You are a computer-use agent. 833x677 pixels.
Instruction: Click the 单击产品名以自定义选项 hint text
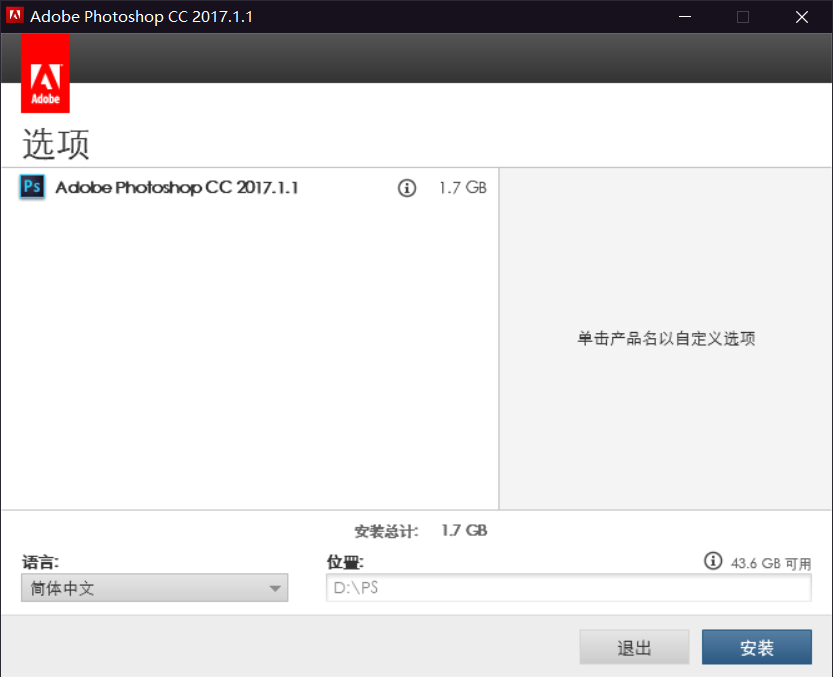click(x=666, y=338)
